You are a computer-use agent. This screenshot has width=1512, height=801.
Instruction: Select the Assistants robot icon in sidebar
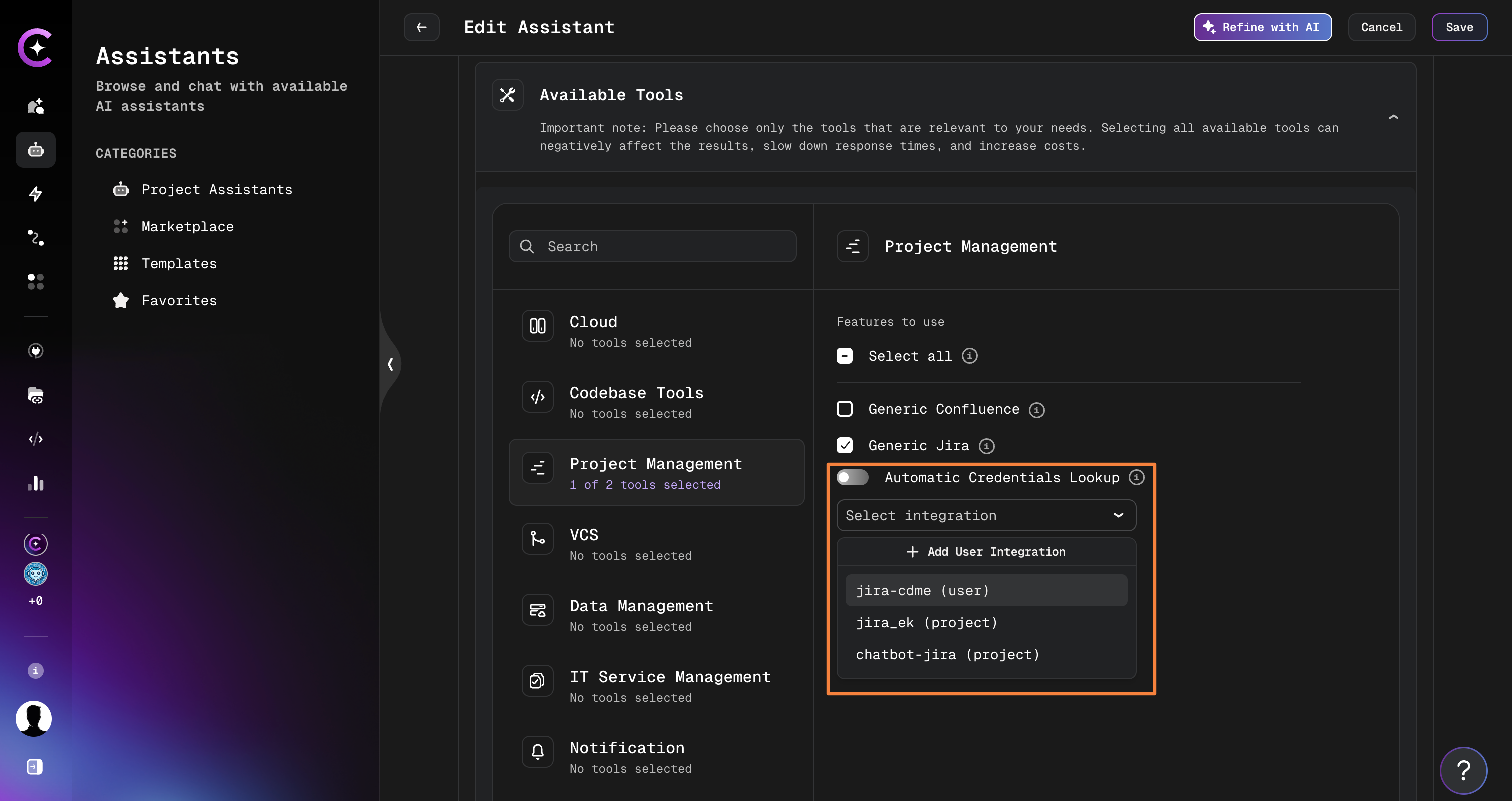[36, 150]
